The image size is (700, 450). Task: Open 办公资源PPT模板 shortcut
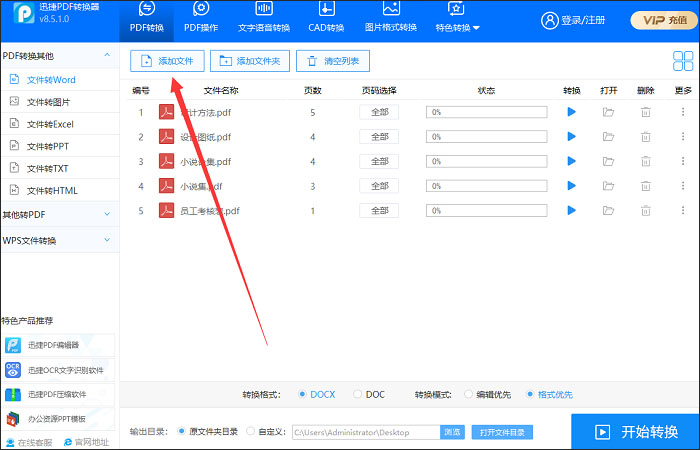pos(58,419)
